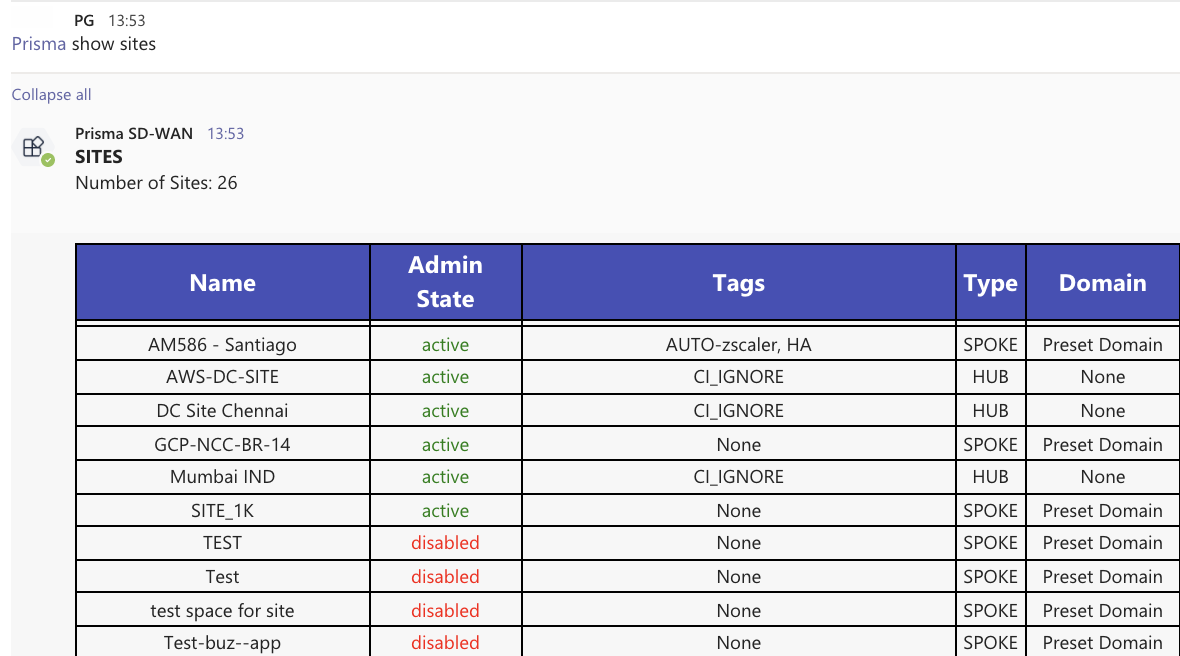
Task: Click the Tags column header
Action: [738, 283]
